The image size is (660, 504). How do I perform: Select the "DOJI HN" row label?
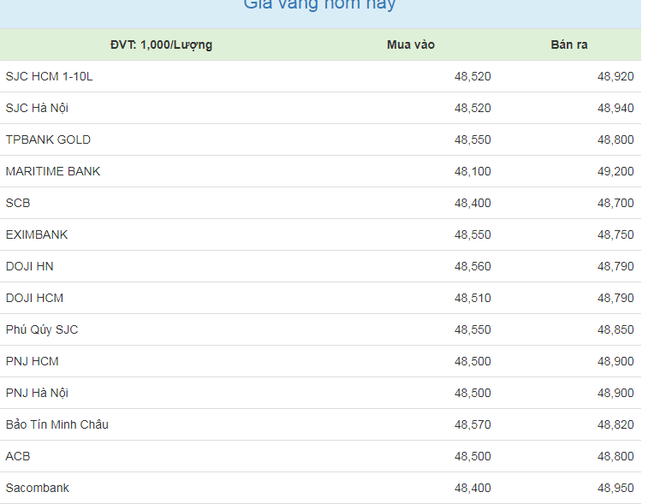29,267
